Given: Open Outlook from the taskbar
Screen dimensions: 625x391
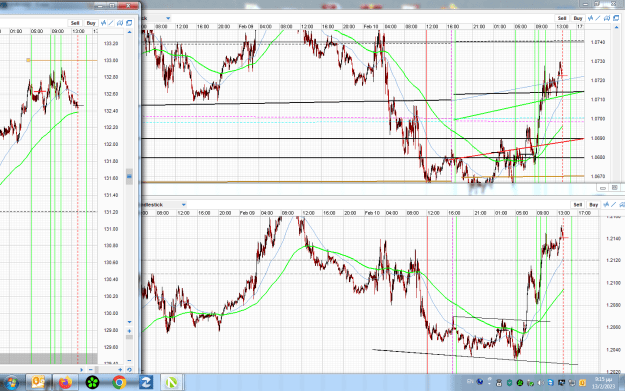Looking at the screenshot, I should [x=38, y=383].
